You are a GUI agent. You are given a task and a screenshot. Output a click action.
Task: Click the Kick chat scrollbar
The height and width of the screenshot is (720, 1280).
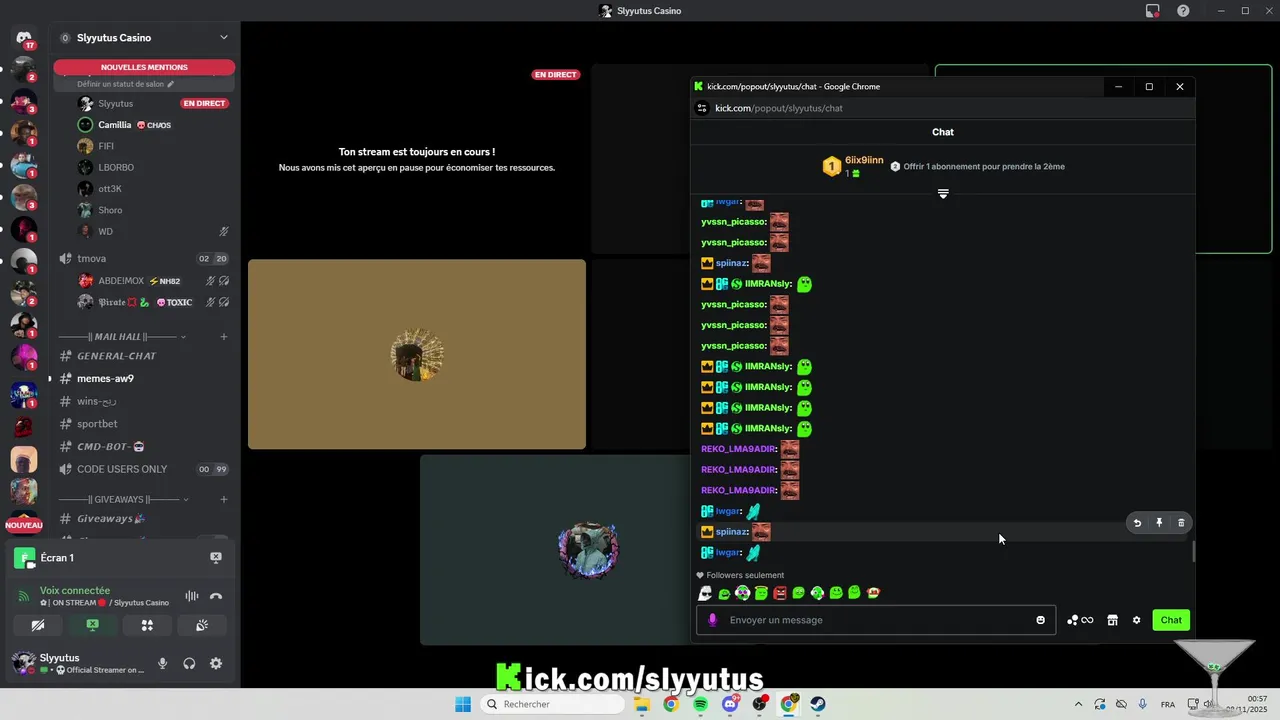coord(1193,551)
